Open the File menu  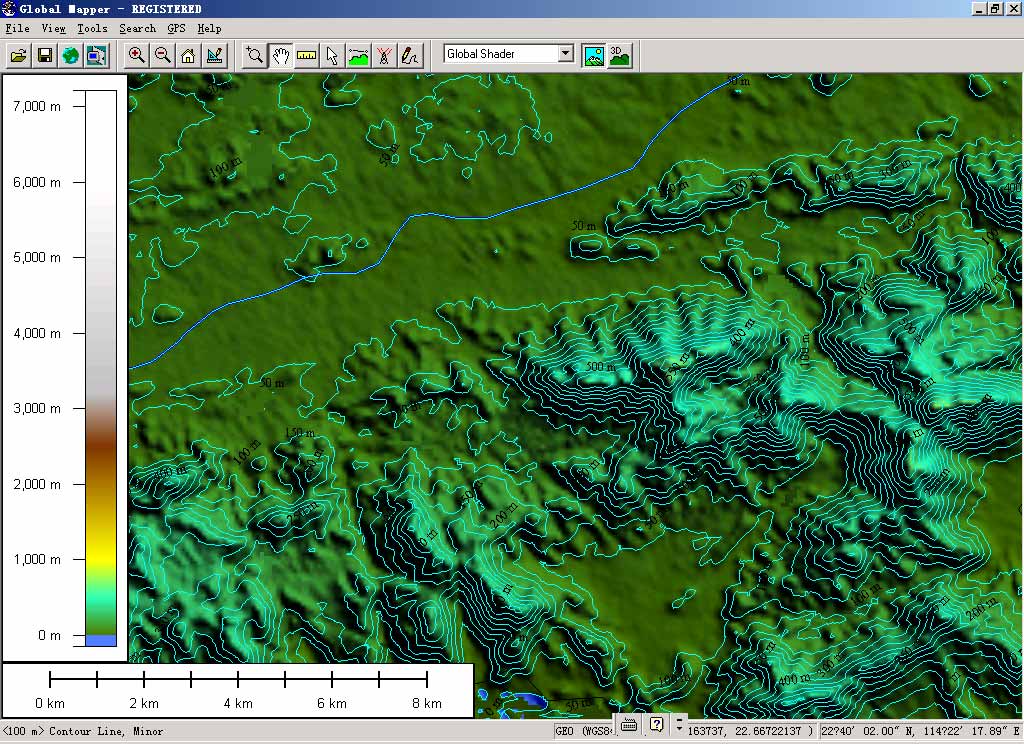pos(17,28)
